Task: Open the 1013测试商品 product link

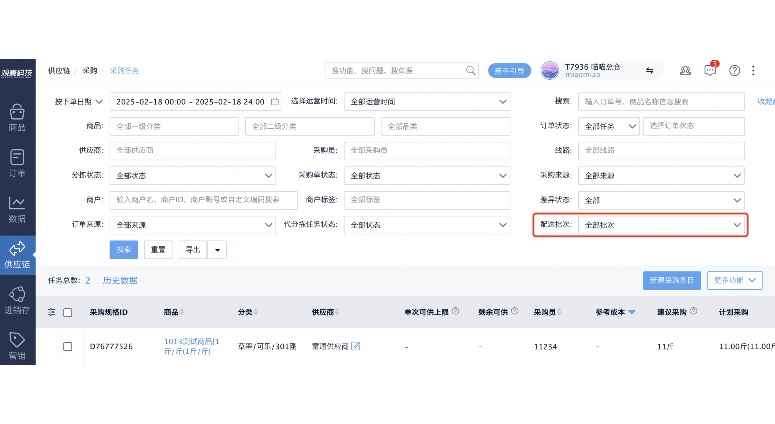Action: tap(191, 346)
